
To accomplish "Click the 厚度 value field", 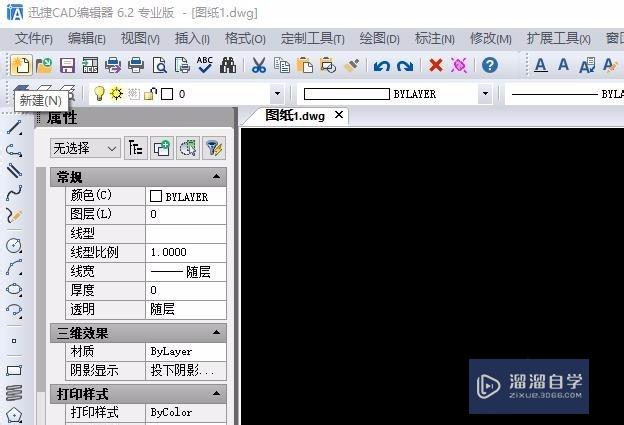I will (186, 290).
